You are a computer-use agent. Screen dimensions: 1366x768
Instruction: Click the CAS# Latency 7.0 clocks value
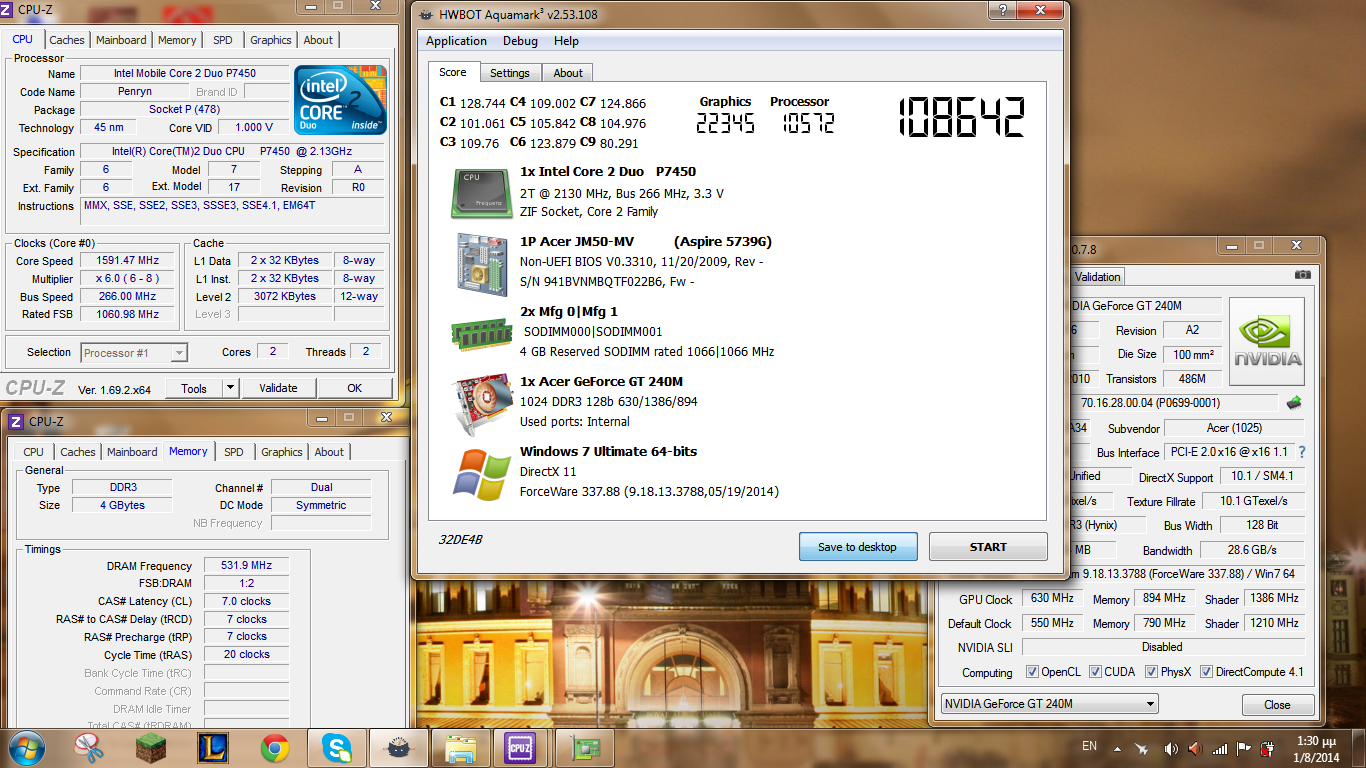[246, 601]
